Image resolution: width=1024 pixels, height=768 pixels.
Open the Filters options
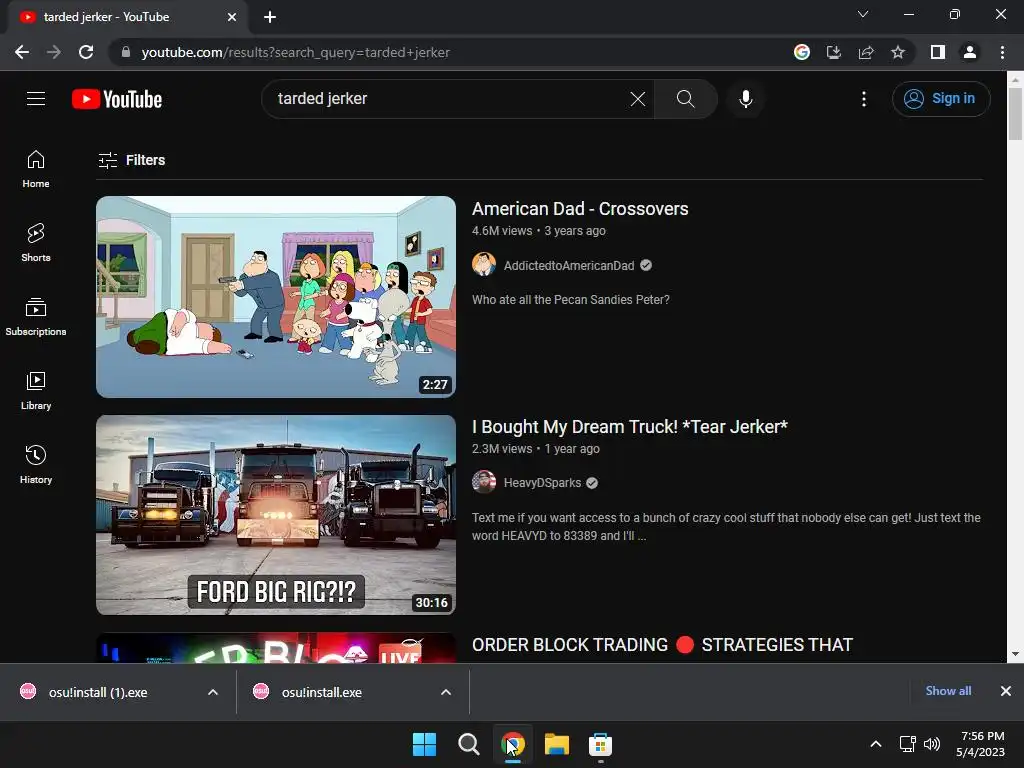click(x=131, y=160)
